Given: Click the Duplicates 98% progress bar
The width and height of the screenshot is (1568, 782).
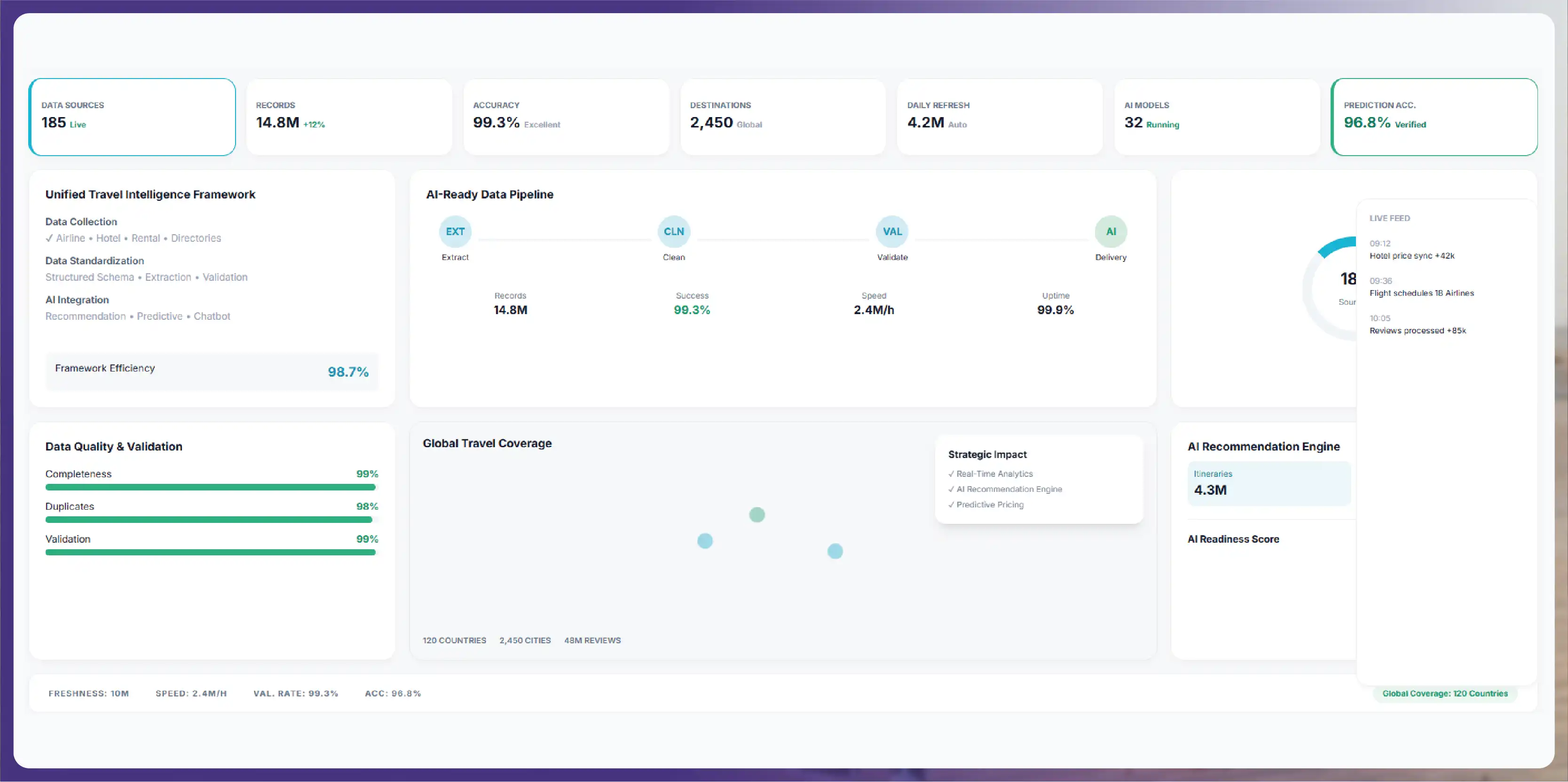Looking at the screenshot, I should click(x=211, y=520).
